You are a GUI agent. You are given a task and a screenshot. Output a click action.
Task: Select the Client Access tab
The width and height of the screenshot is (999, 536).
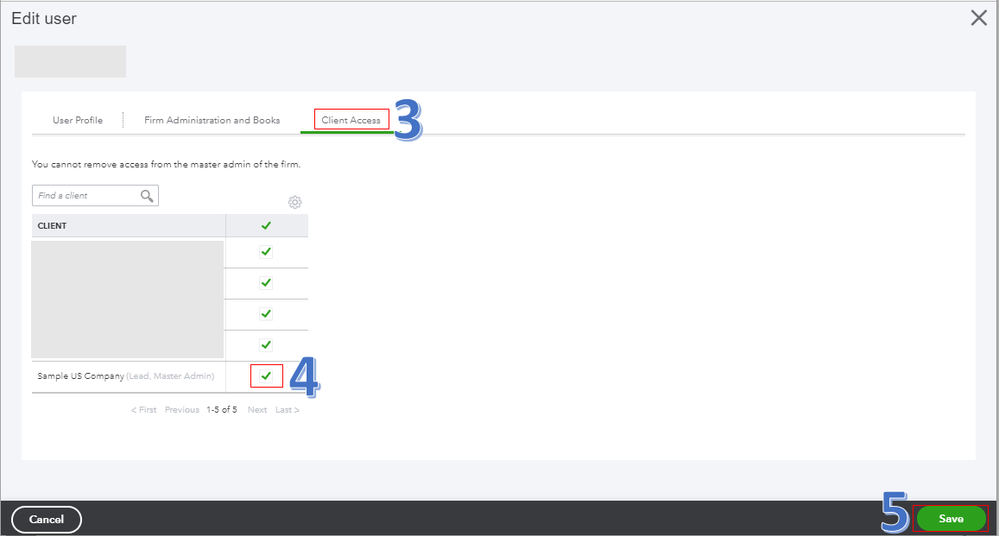pos(350,120)
